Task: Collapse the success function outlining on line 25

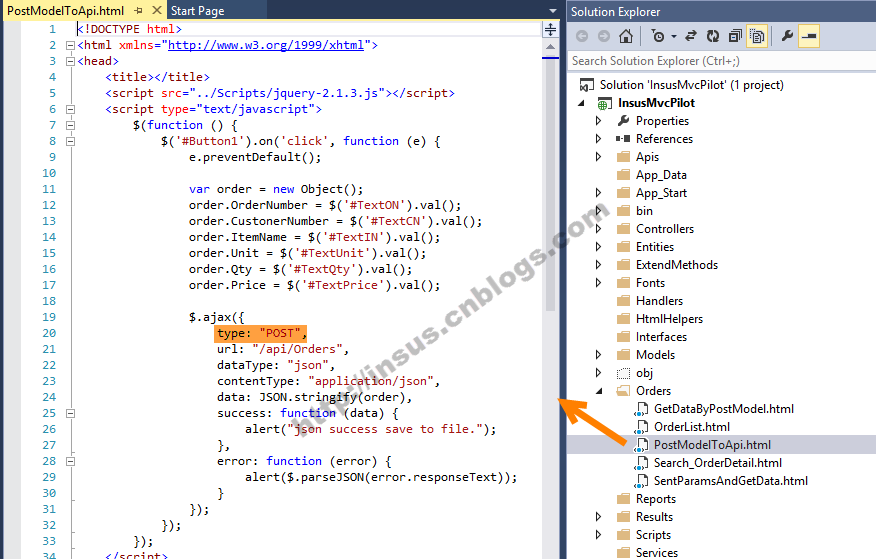Action: point(70,414)
